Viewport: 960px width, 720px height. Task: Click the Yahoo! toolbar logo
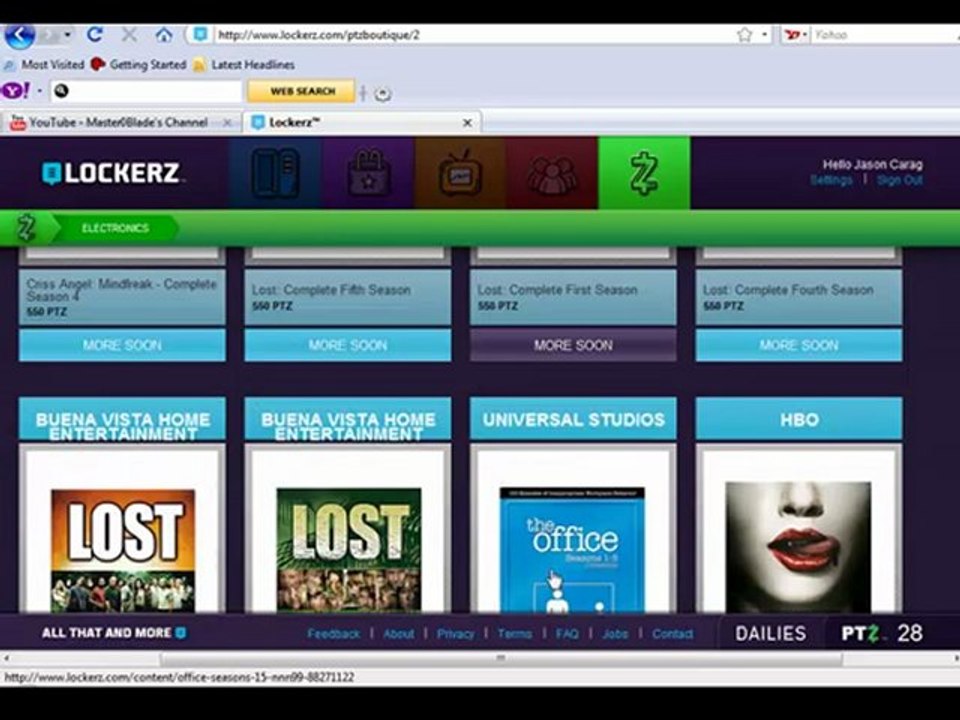(15, 91)
